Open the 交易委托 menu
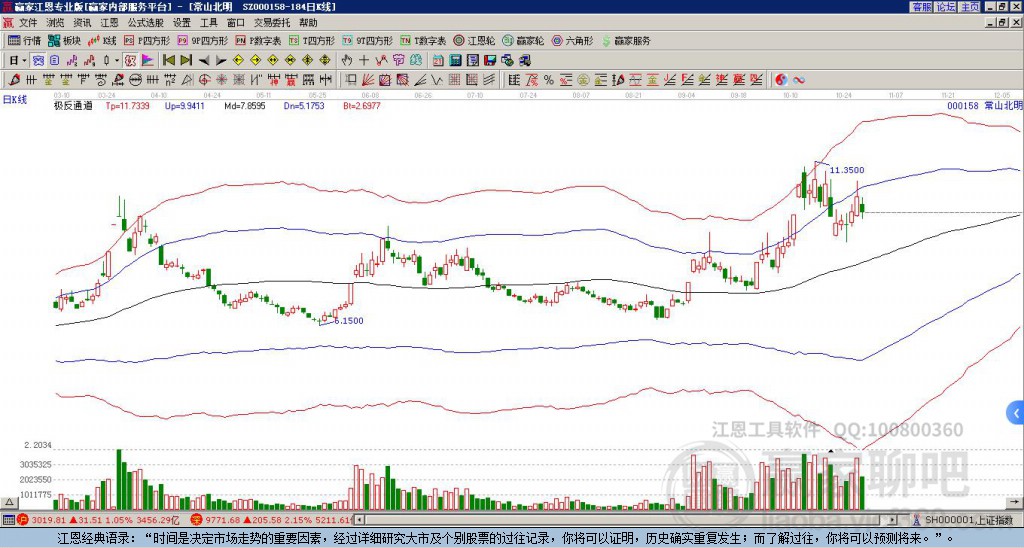The image size is (1024, 548). click(272, 23)
